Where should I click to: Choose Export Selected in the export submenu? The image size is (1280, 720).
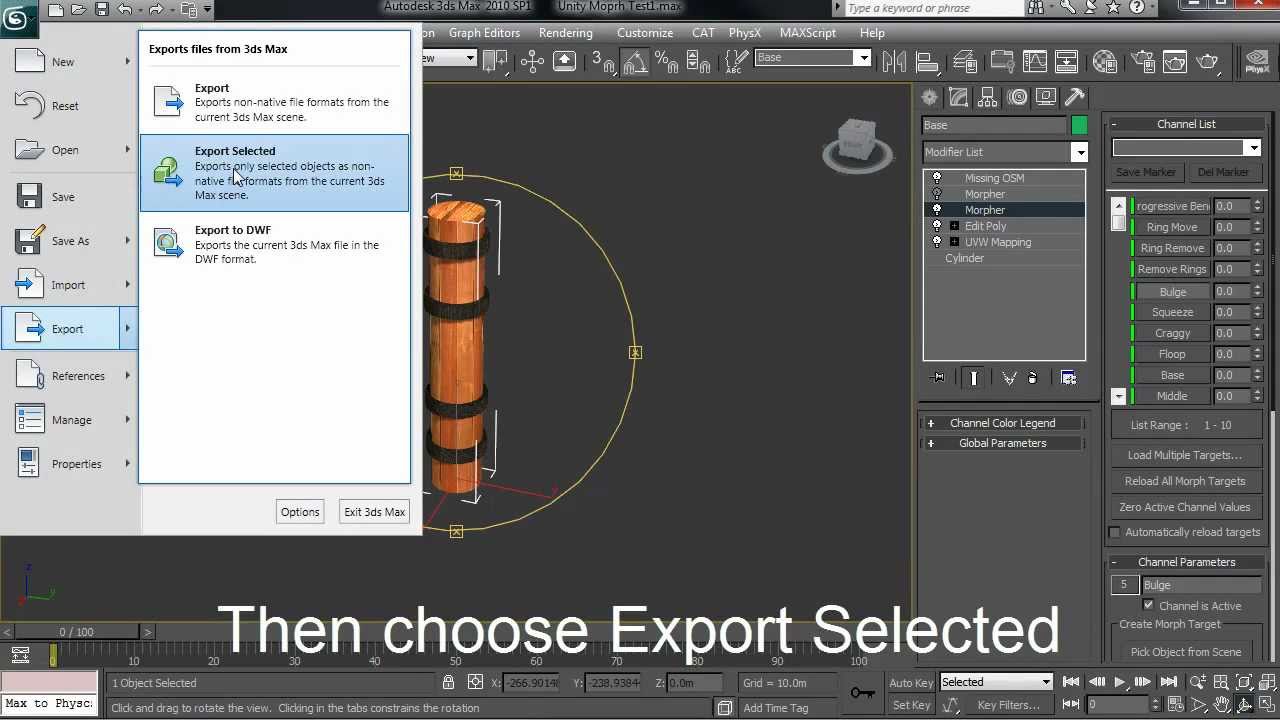click(x=274, y=173)
